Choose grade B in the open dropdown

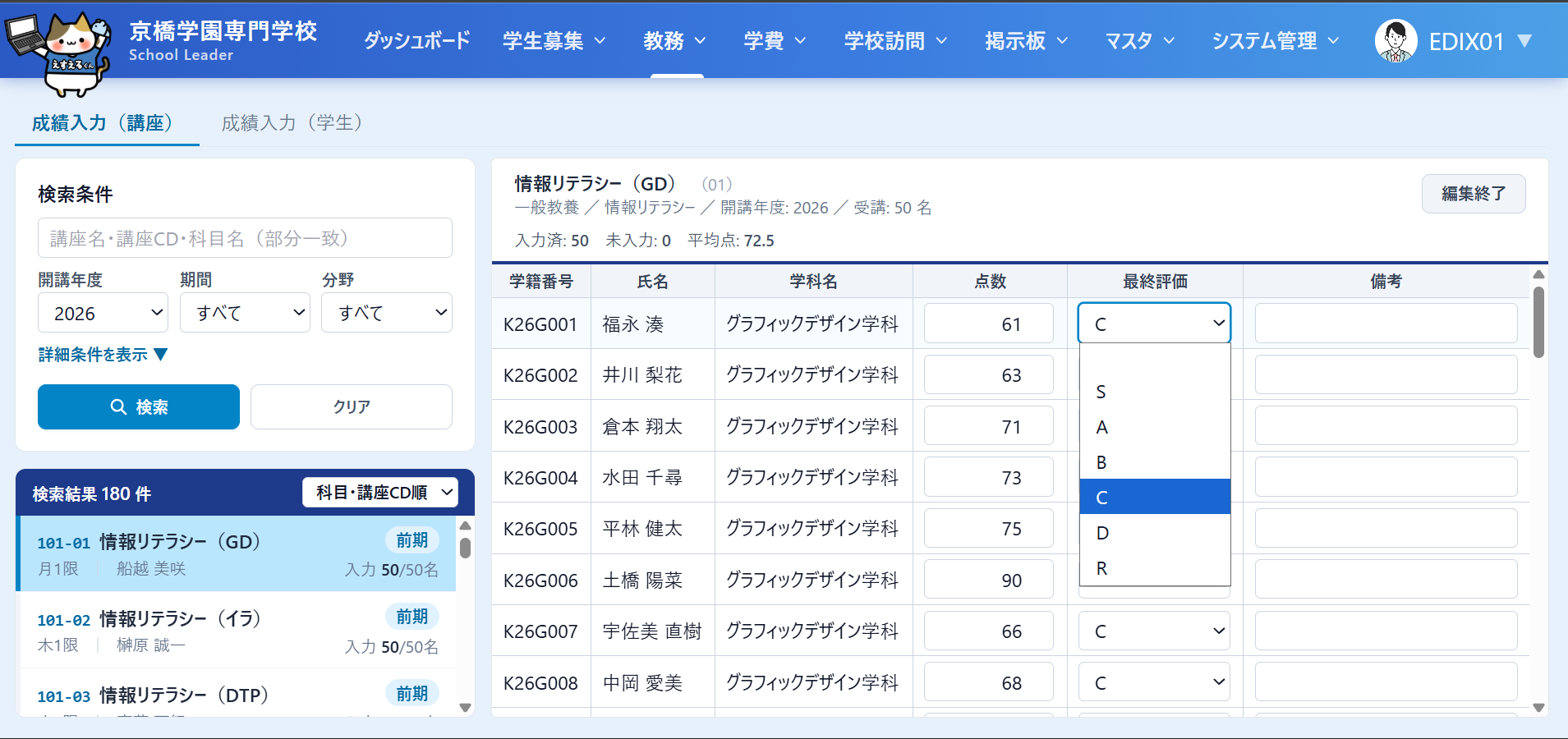1155,462
